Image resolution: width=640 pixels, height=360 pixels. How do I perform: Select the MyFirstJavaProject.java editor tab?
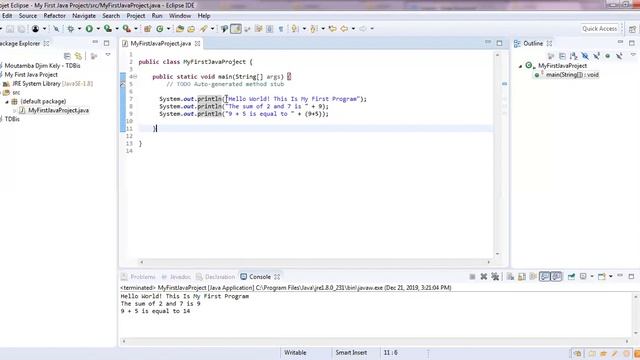pos(160,43)
